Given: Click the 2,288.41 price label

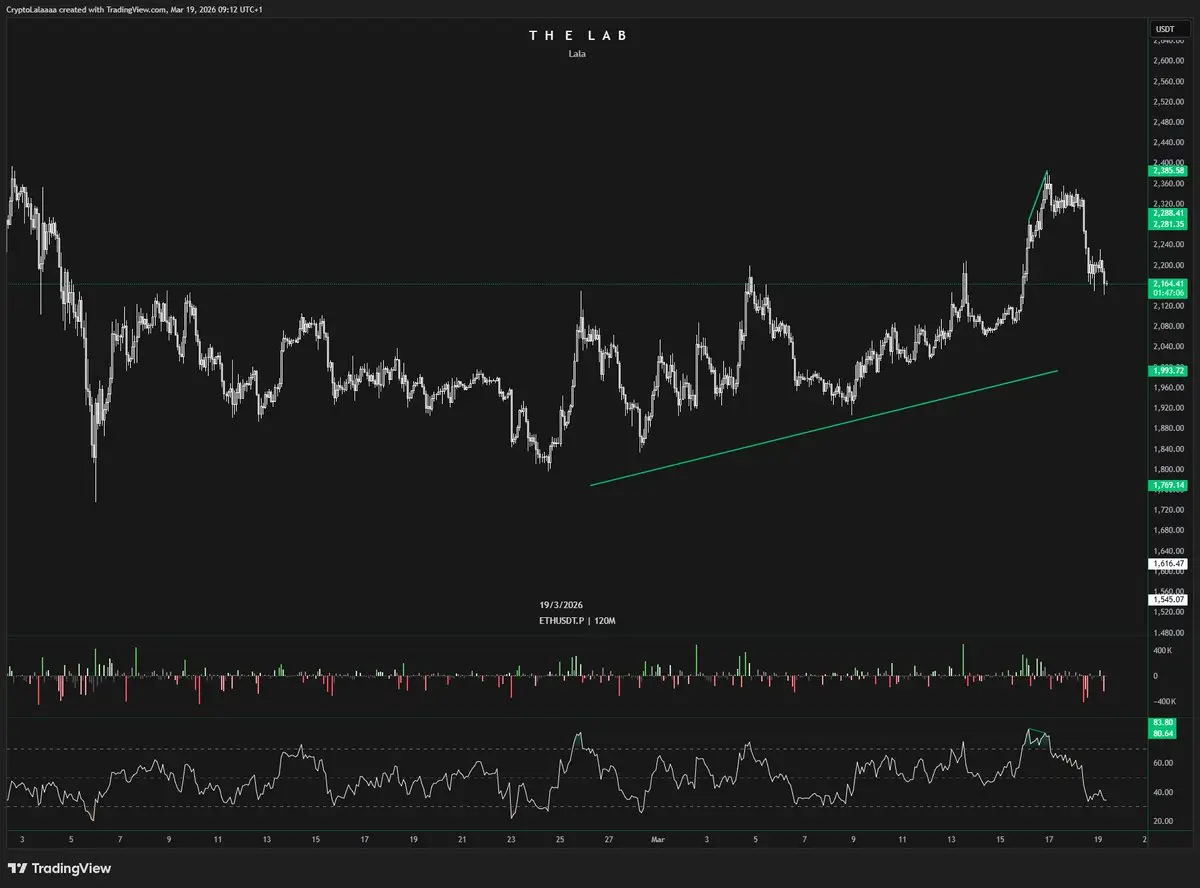Looking at the screenshot, I should click(x=1168, y=213).
